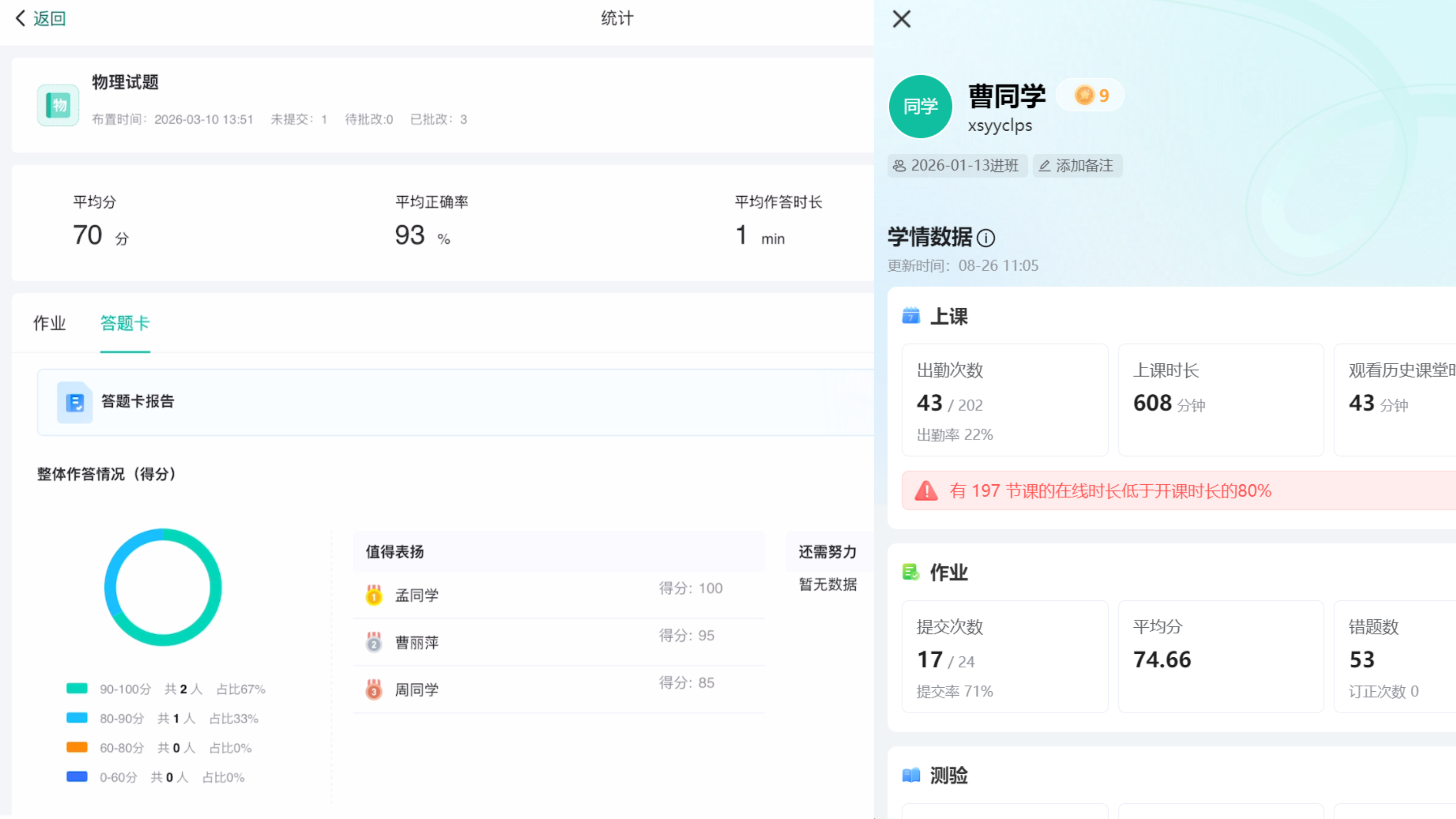Click the score distribution donut chart
The image size is (1456, 819).
[x=163, y=587]
